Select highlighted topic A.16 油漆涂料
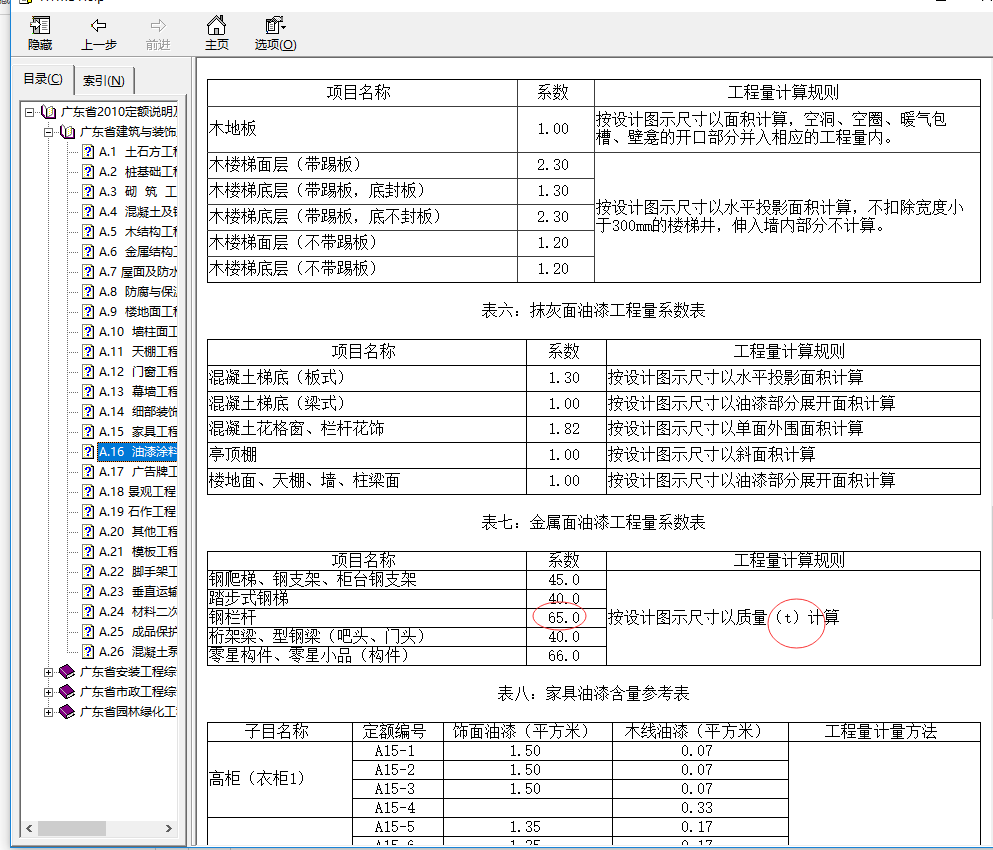This screenshot has height=850, width=993. [x=138, y=452]
